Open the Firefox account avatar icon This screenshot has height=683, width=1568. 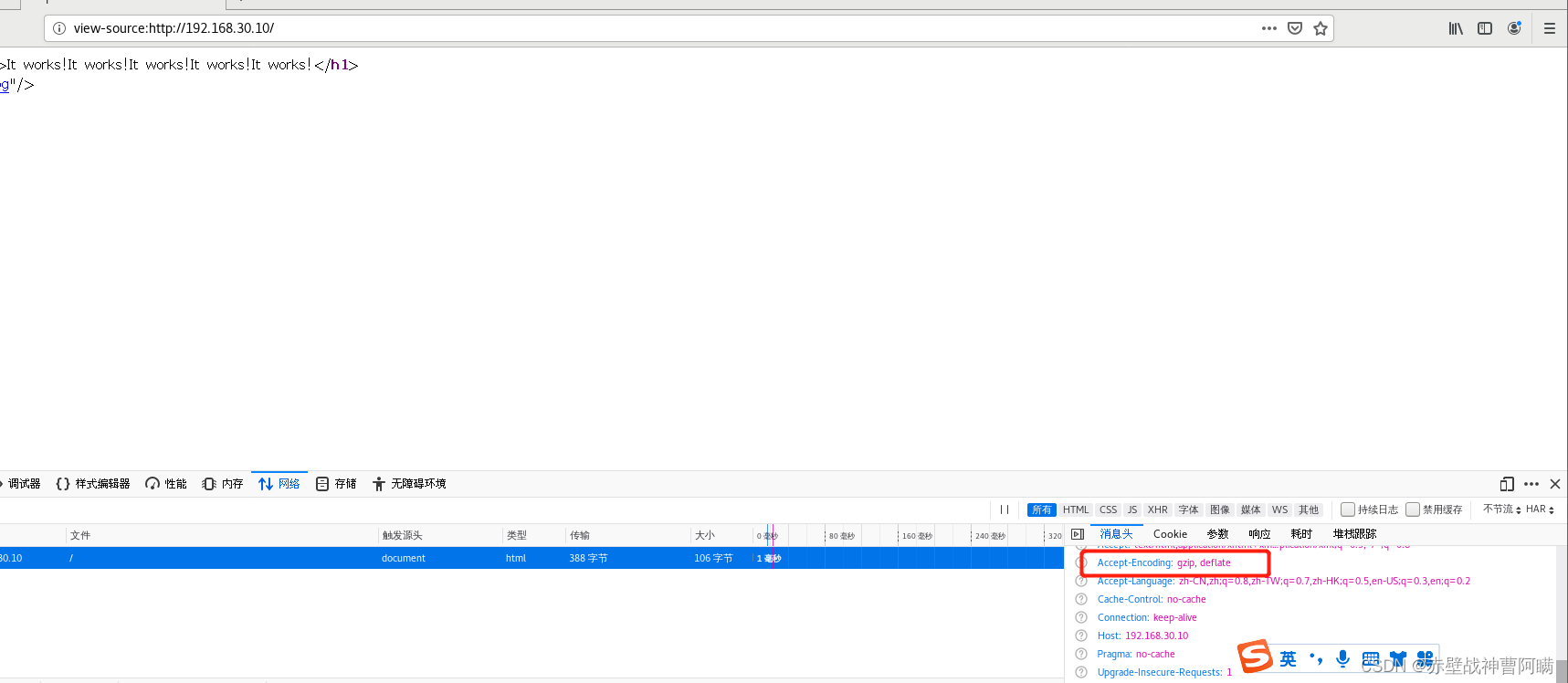[1514, 28]
